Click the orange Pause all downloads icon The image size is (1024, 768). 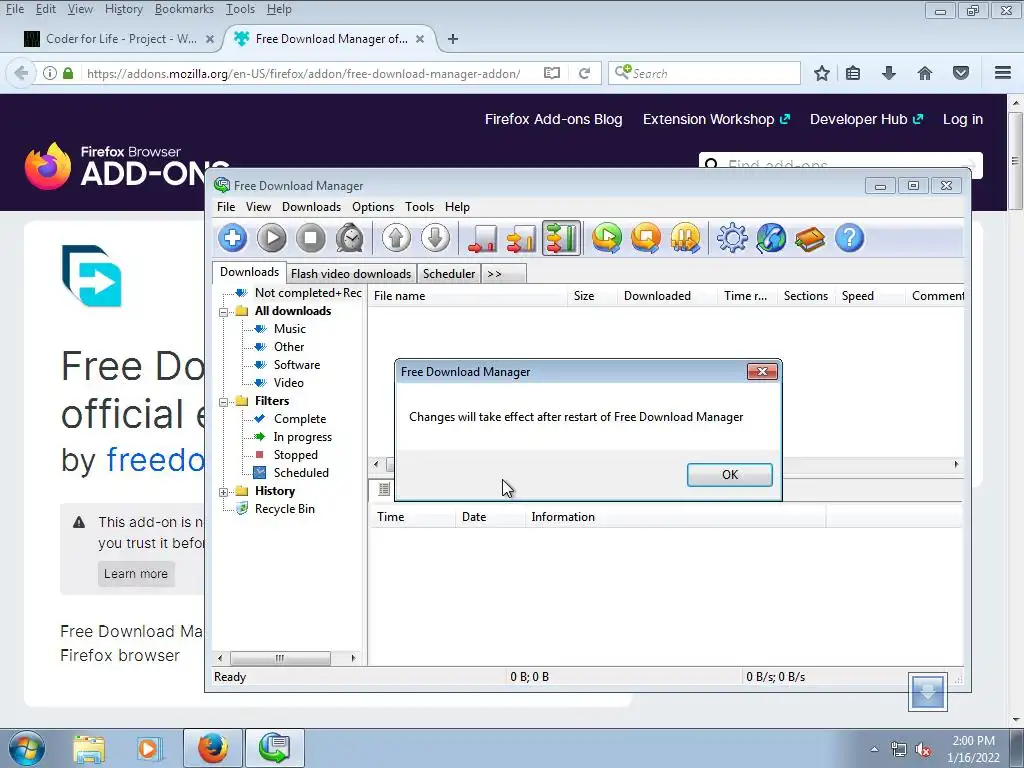pyautogui.click(x=685, y=238)
